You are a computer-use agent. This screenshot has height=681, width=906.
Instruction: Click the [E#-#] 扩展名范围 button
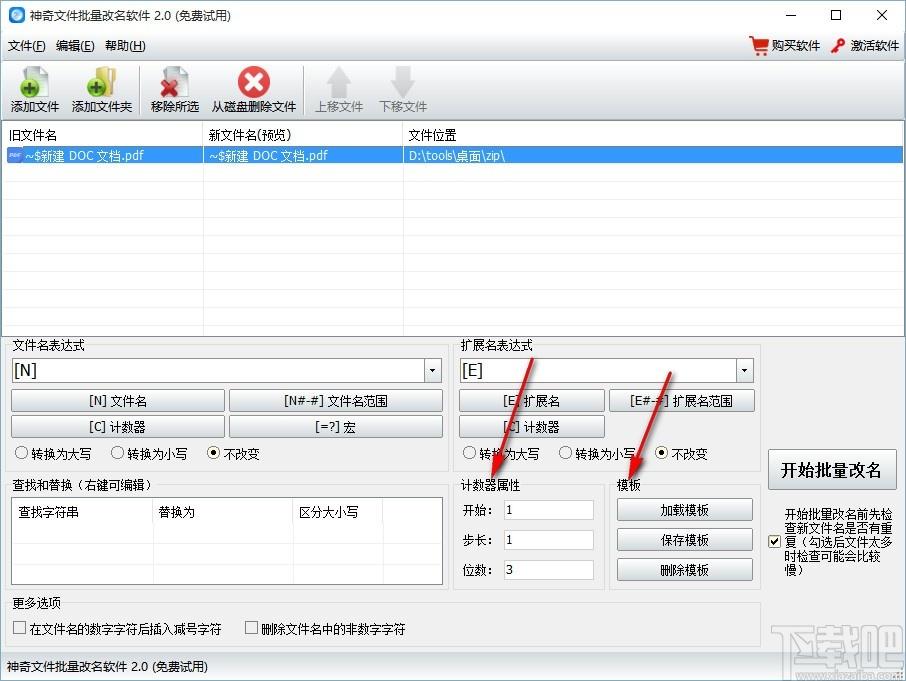(x=682, y=401)
